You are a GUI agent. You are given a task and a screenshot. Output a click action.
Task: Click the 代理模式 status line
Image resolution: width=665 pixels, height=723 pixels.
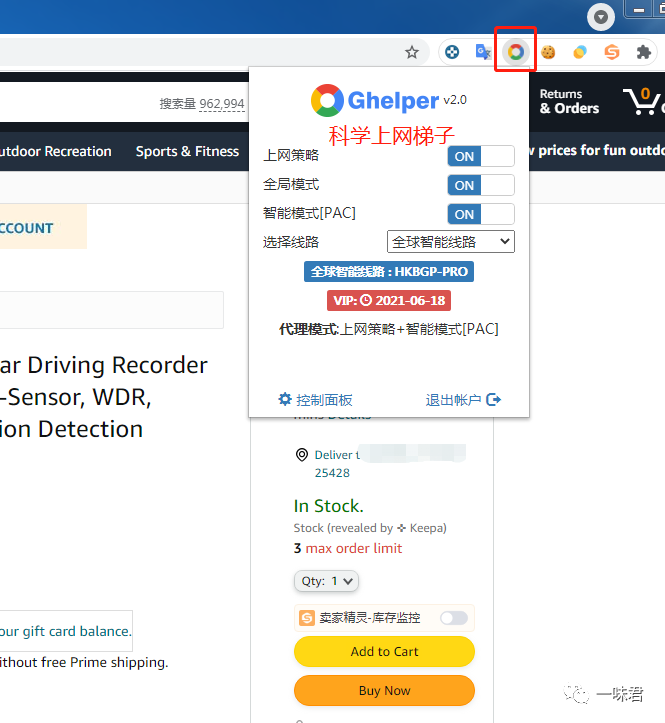(389, 329)
